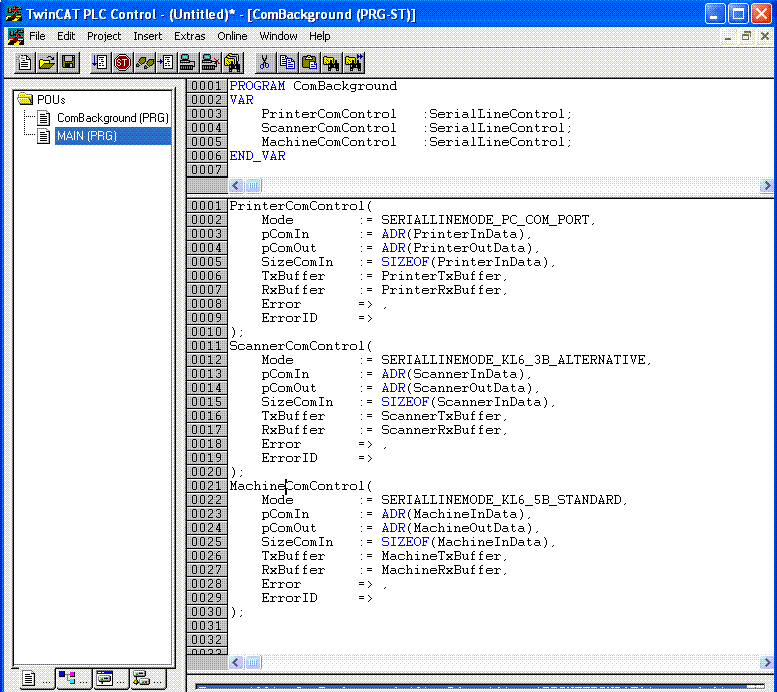This screenshot has width=777, height=692.
Task: Click the horizontal scroll thumb in declaration pane
Action: point(253,186)
